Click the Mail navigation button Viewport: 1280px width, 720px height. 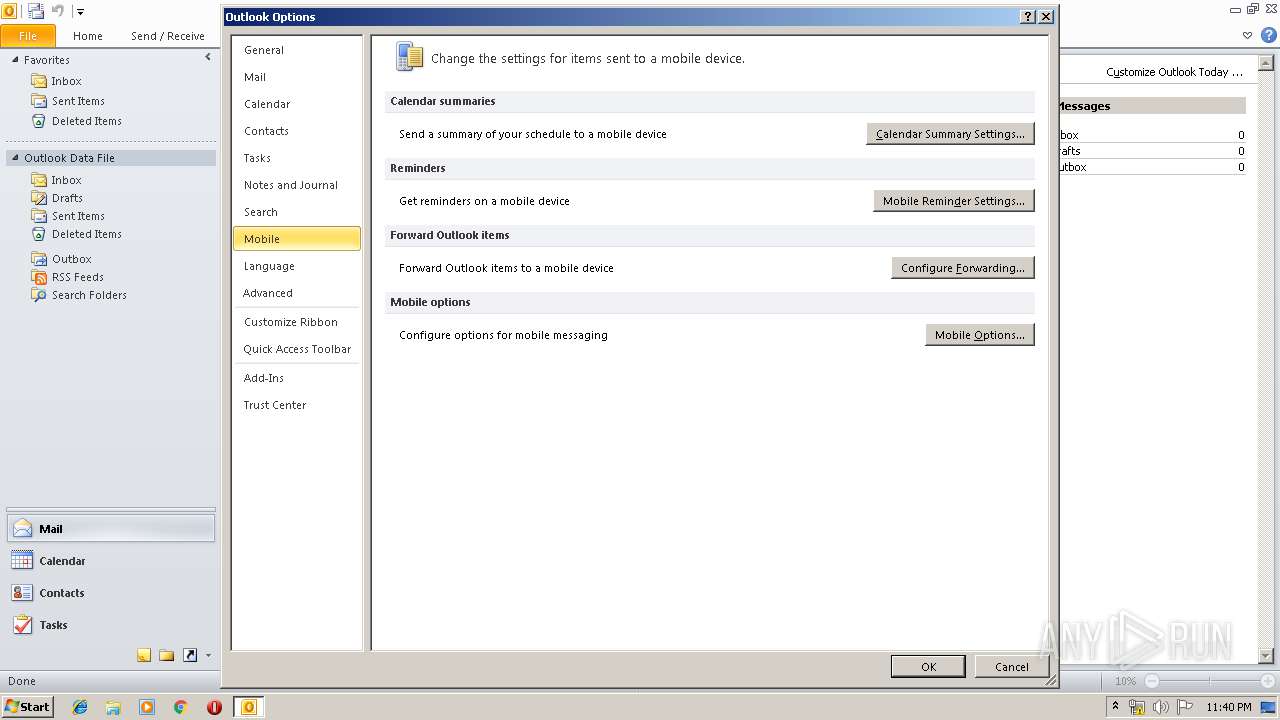click(x=111, y=529)
